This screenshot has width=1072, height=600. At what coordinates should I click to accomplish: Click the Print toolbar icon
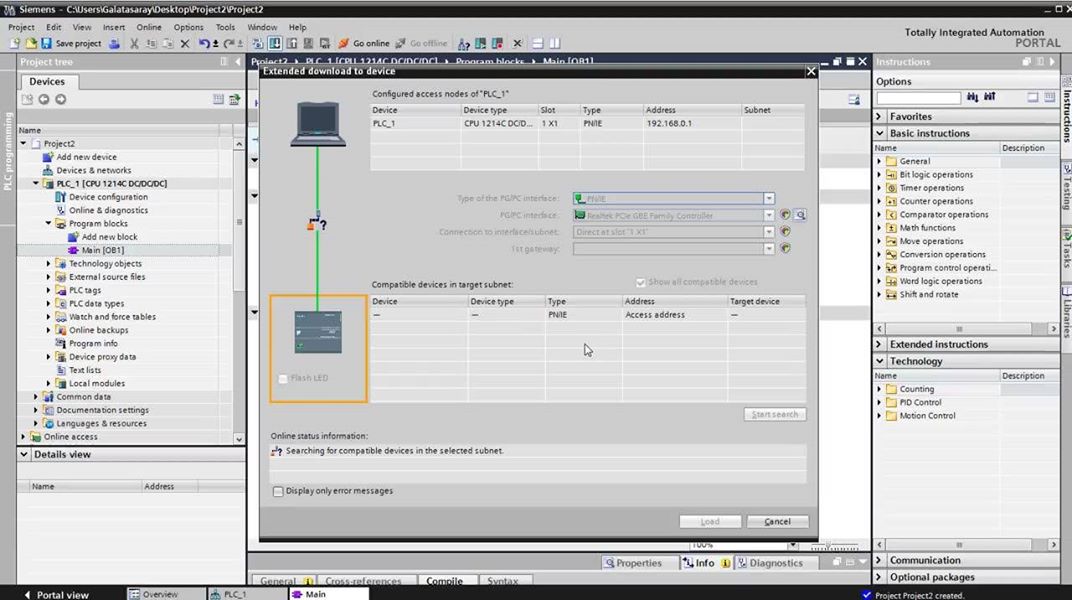[x=114, y=44]
